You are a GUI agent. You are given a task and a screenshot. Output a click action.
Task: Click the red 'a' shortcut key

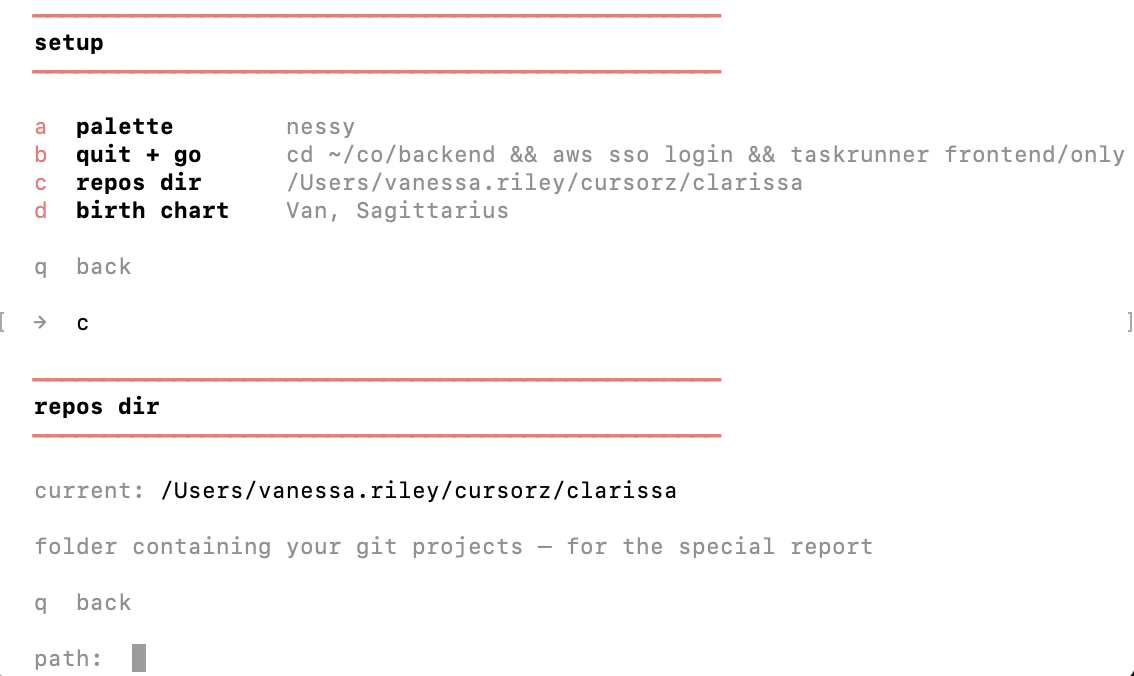pos(41,127)
